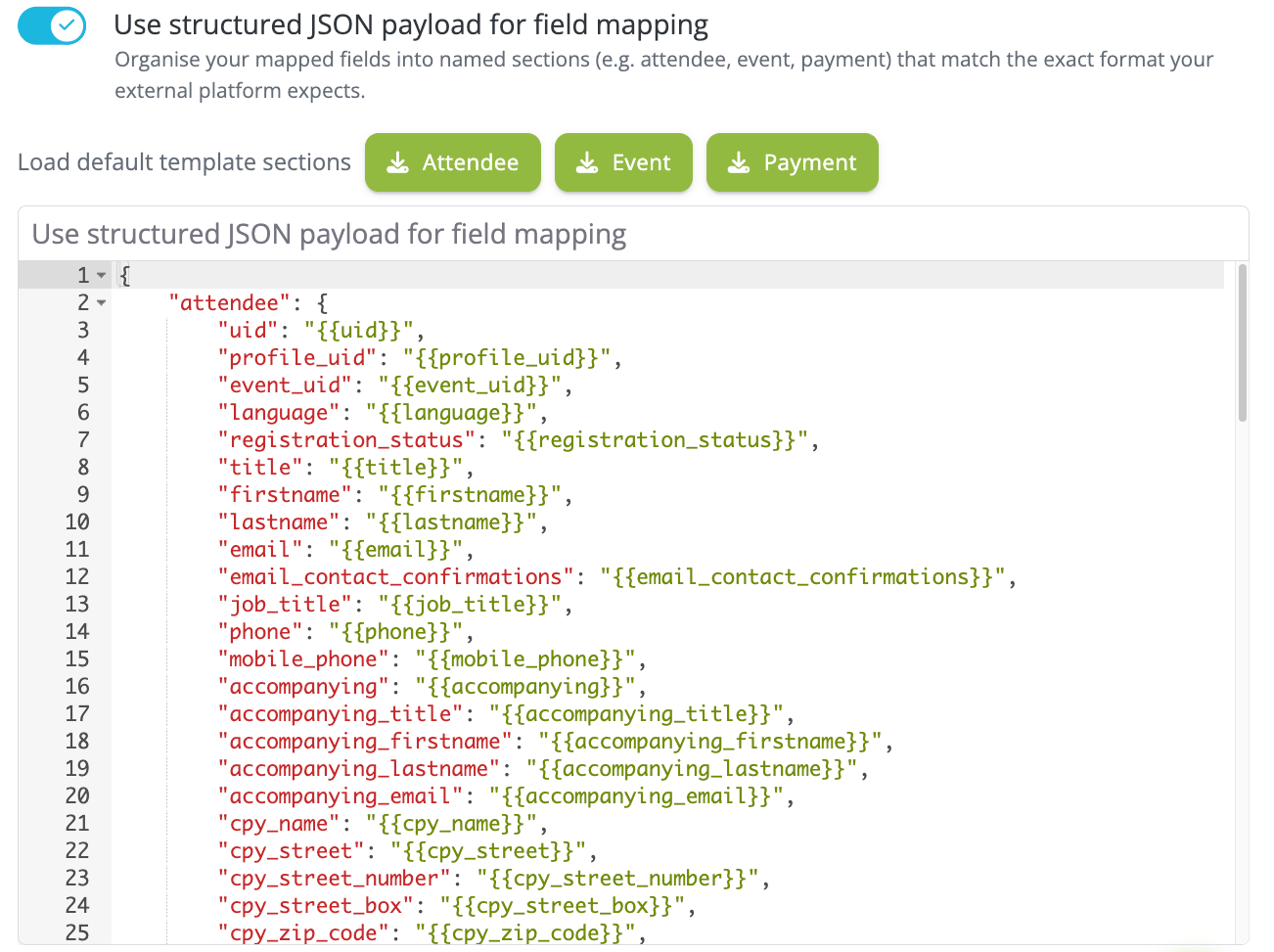Click the "cpy_street_box" key

pos(316,906)
